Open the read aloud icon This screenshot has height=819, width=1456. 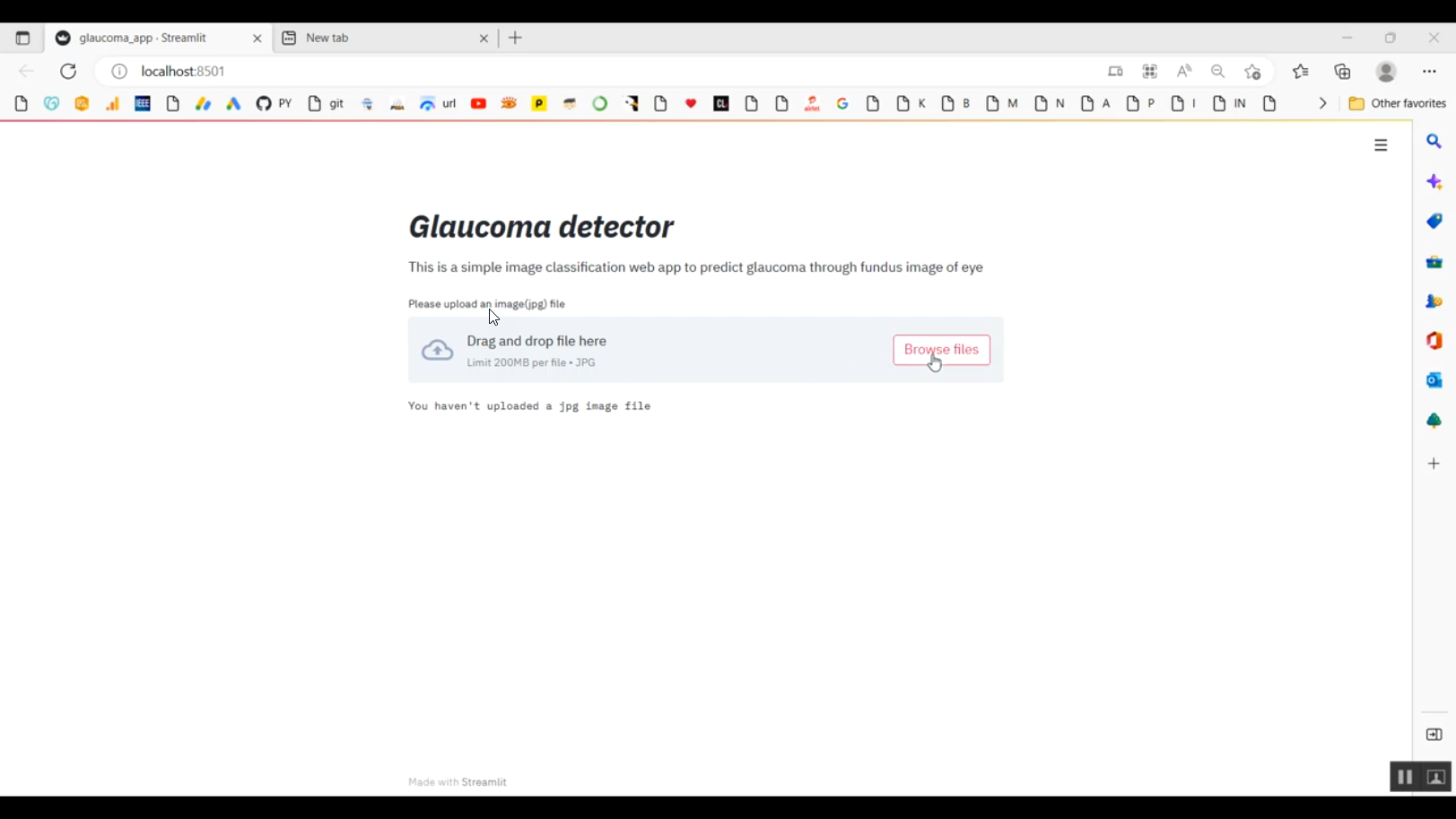1184,71
